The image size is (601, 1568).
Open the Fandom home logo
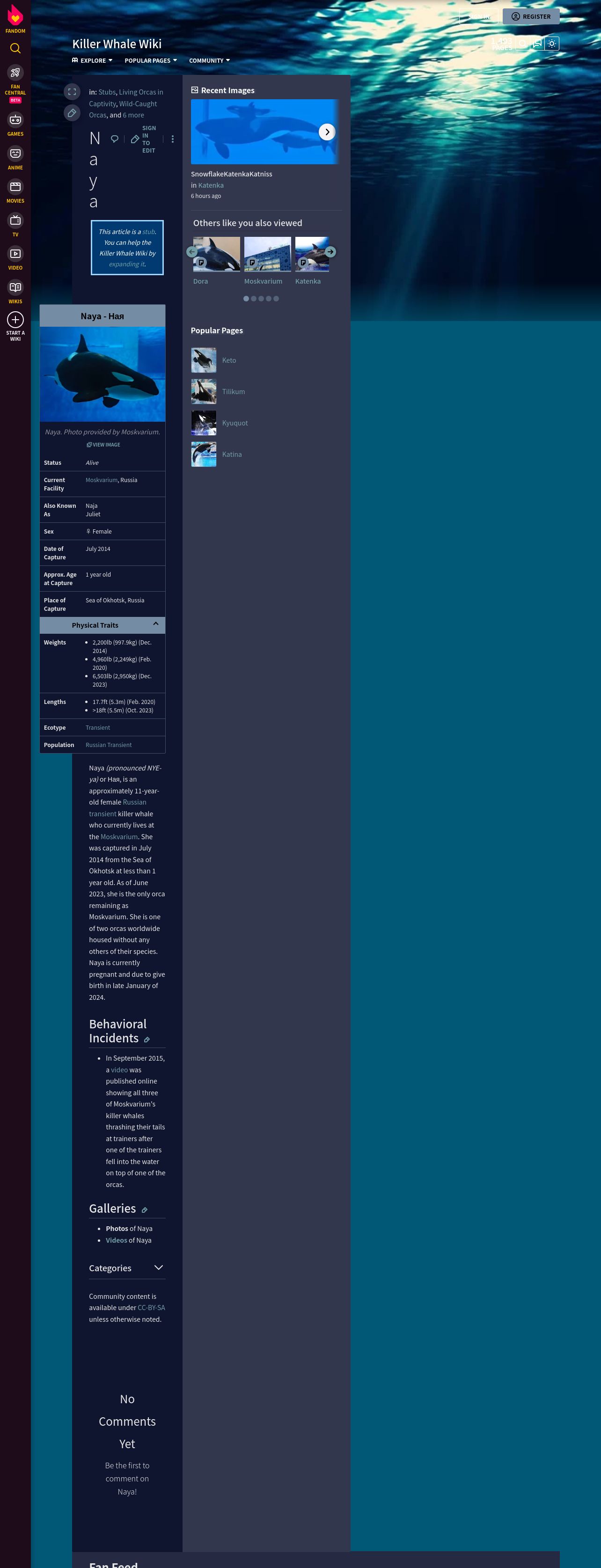15,18
